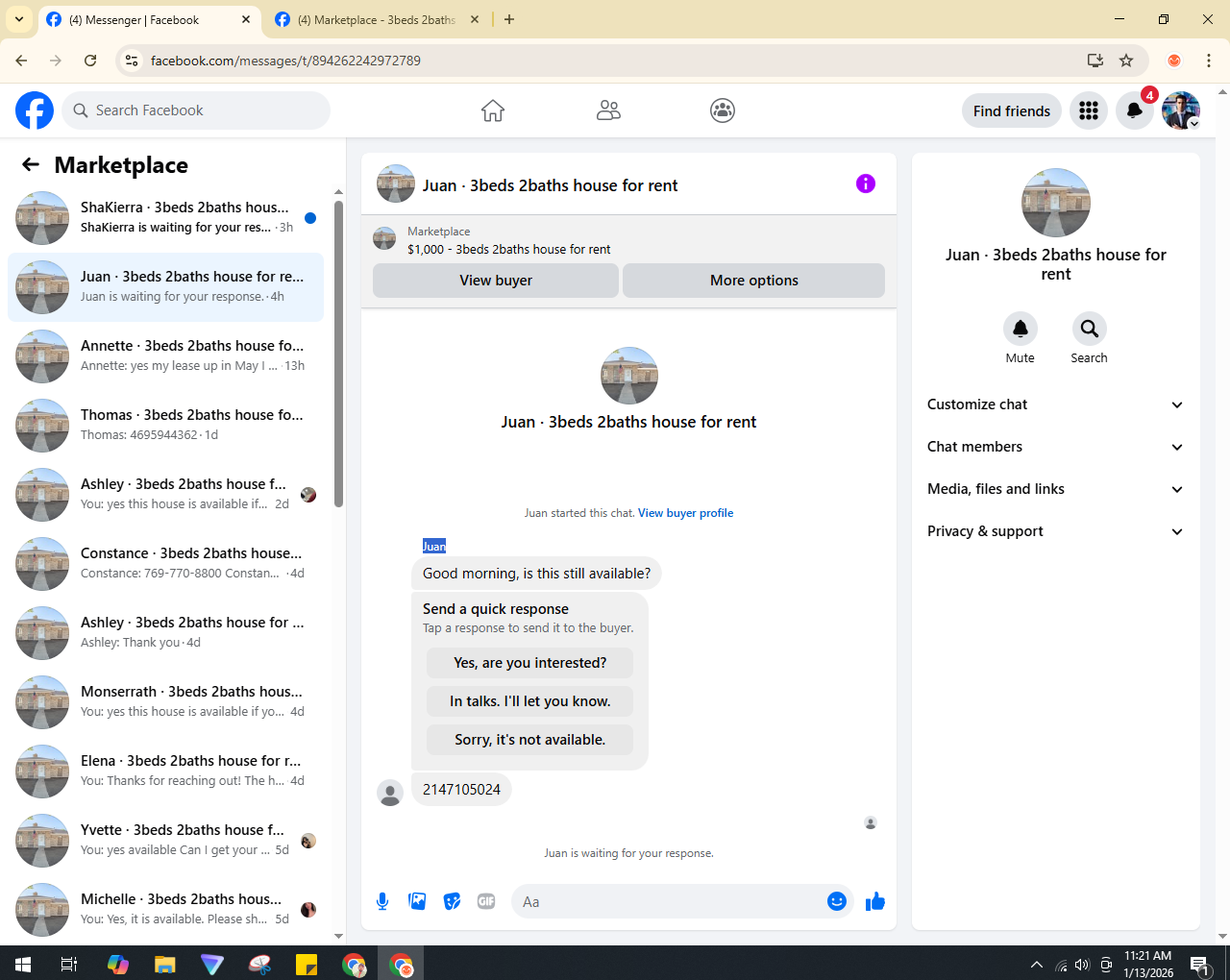The height and width of the screenshot is (980, 1230).
Task: Open Constance's conversation
Action: coord(165,564)
